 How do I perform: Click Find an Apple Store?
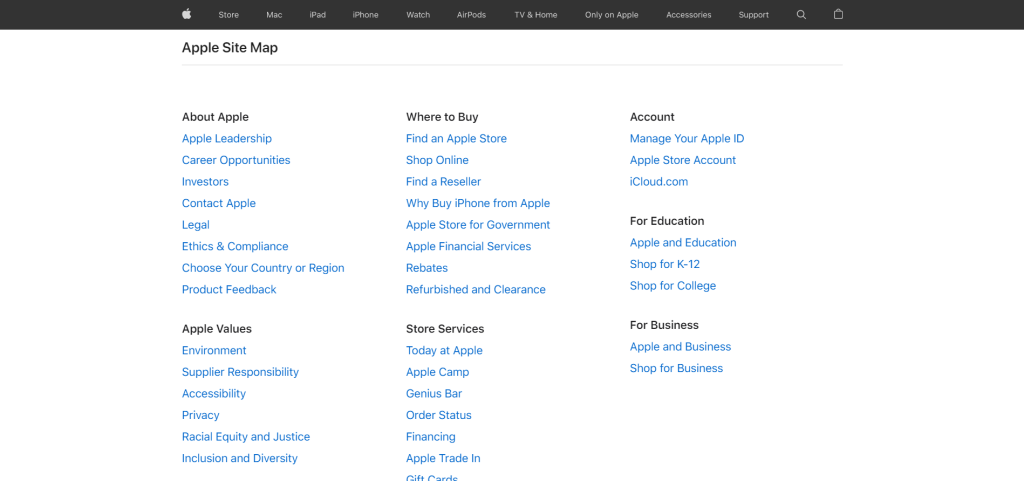click(x=456, y=138)
